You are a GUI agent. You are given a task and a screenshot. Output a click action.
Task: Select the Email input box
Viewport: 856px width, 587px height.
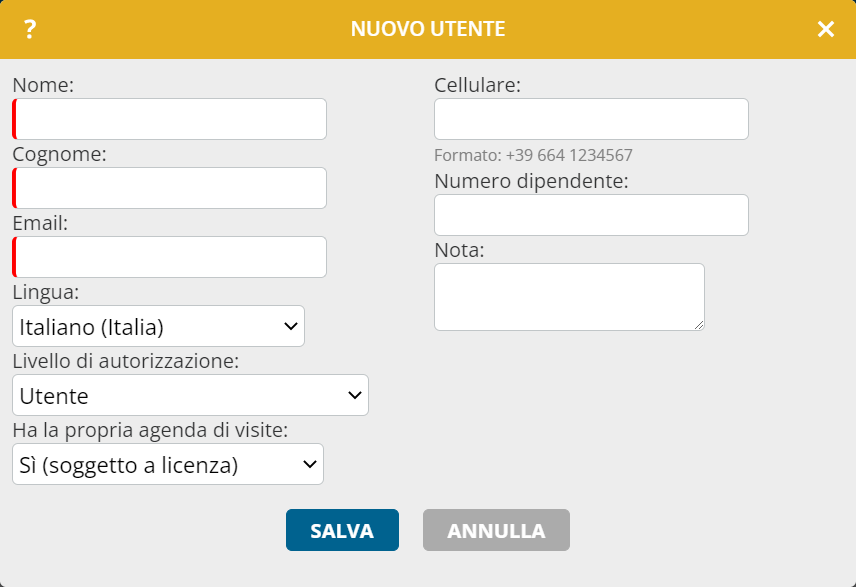(169, 257)
